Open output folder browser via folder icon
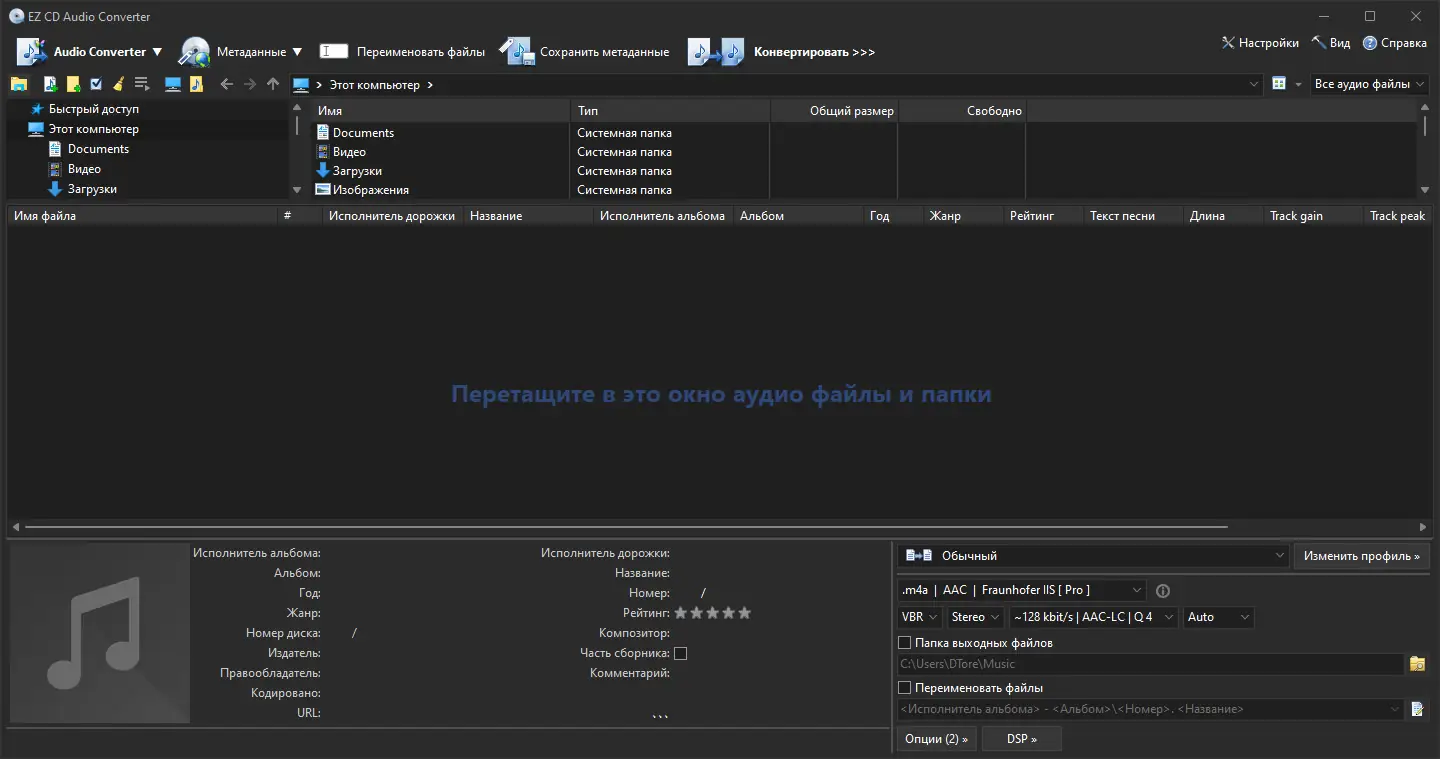1440x759 pixels. point(1418,664)
